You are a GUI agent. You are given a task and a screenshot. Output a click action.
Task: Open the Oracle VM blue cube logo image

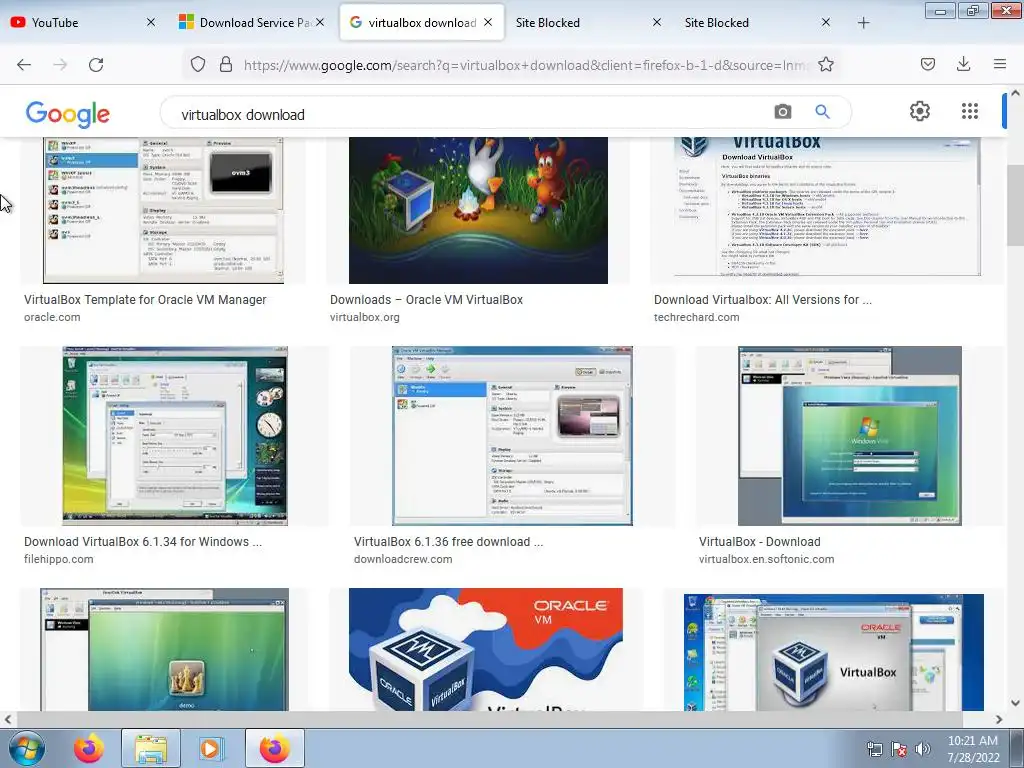[x=486, y=649]
